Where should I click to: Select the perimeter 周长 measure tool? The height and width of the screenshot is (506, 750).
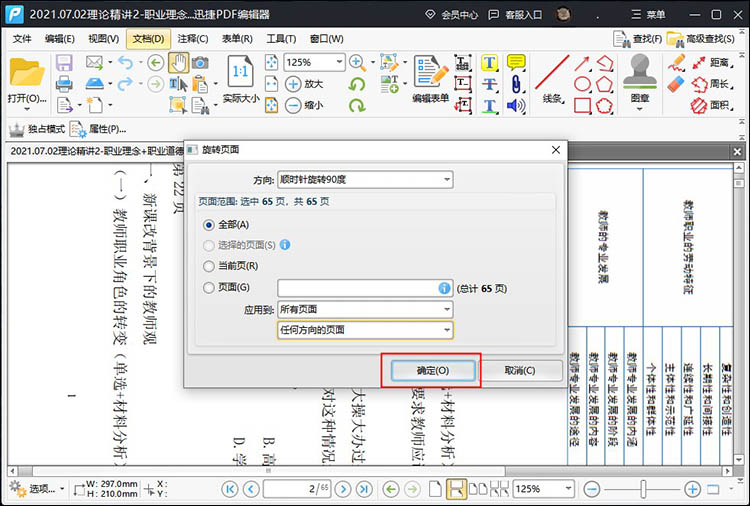712,84
